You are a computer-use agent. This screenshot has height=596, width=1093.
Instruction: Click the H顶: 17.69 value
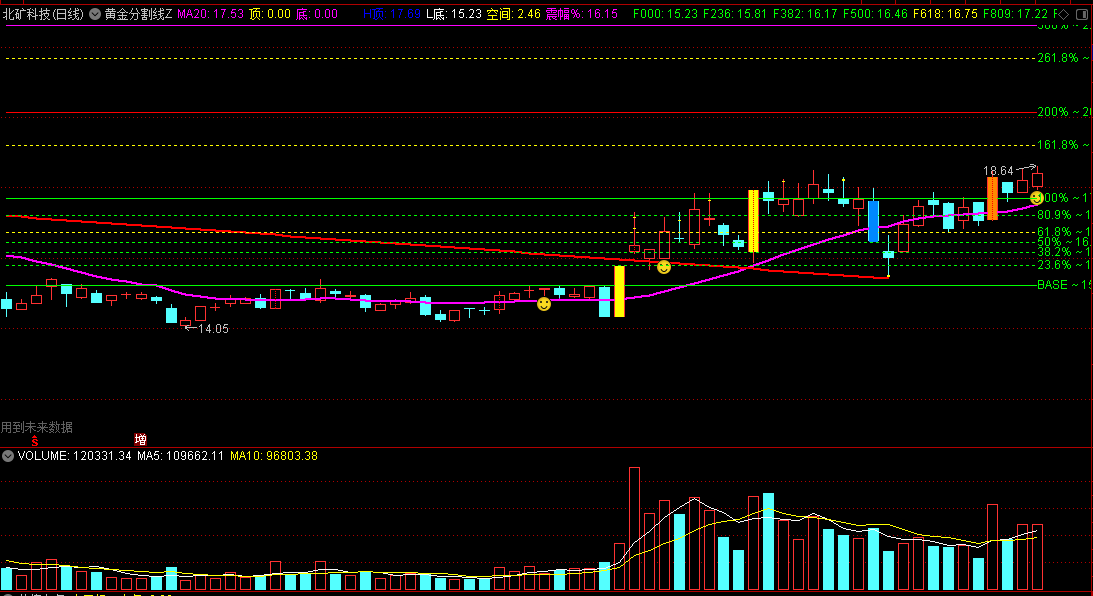(x=392, y=14)
